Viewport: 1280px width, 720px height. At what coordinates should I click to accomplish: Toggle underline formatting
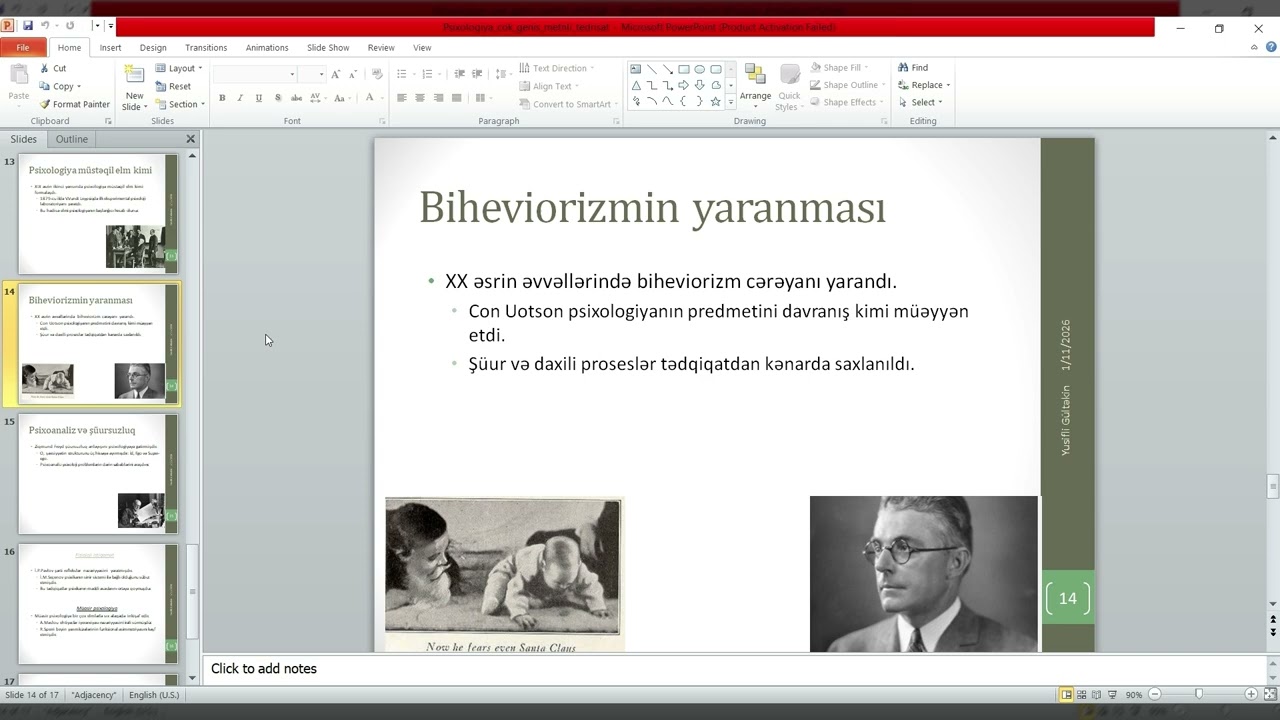(x=259, y=98)
